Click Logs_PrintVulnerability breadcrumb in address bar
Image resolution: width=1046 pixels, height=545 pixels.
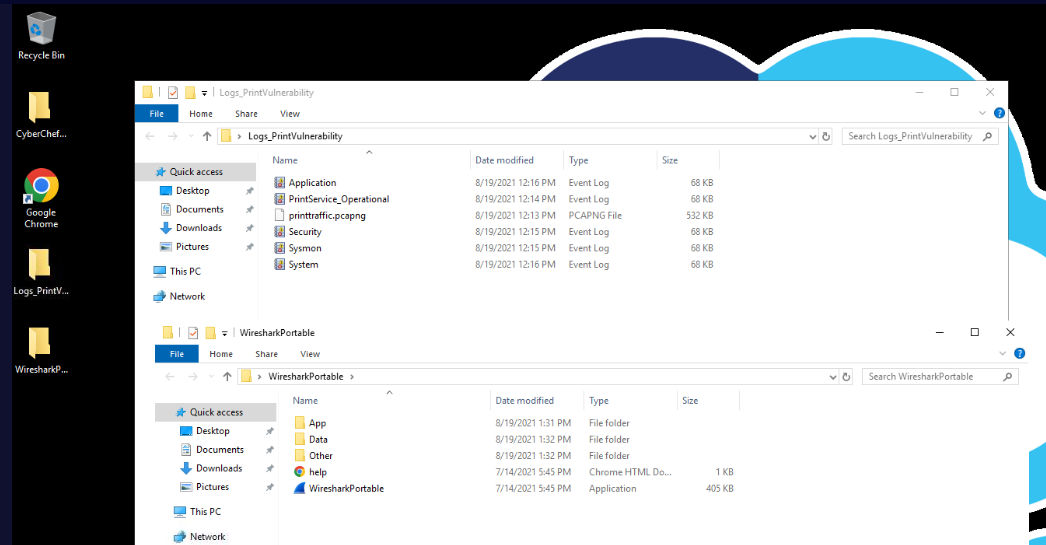(x=295, y=136)
